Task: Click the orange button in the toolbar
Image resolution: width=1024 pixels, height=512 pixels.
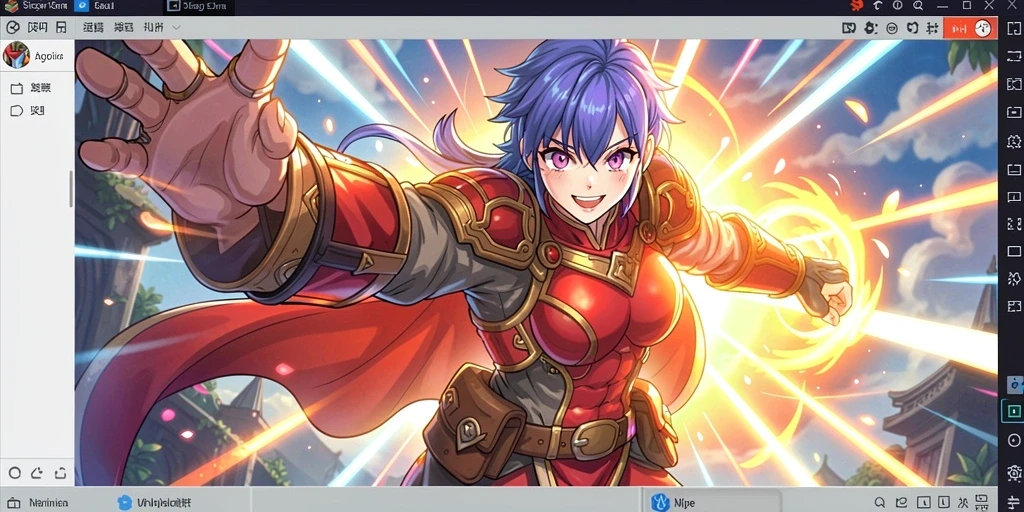Action: coord(970,28)
